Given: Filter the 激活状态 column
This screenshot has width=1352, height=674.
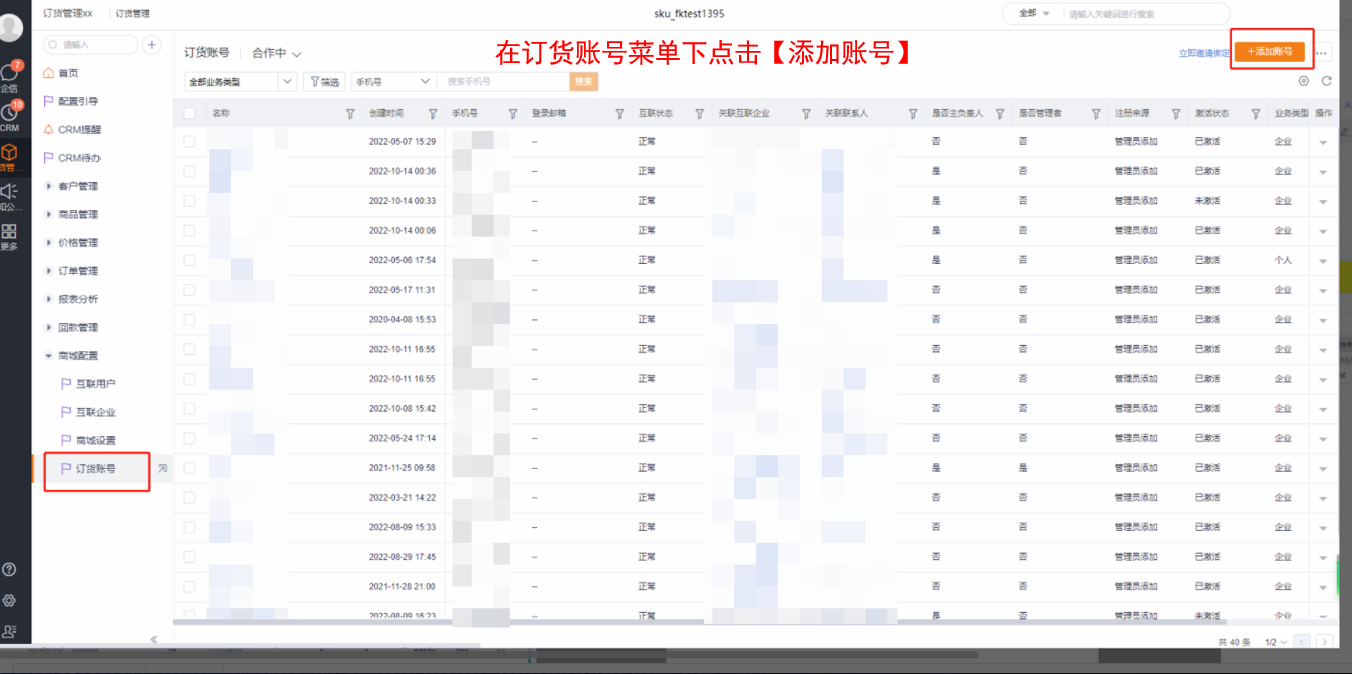Looking at the screenshot, I should coord(1256,113).
